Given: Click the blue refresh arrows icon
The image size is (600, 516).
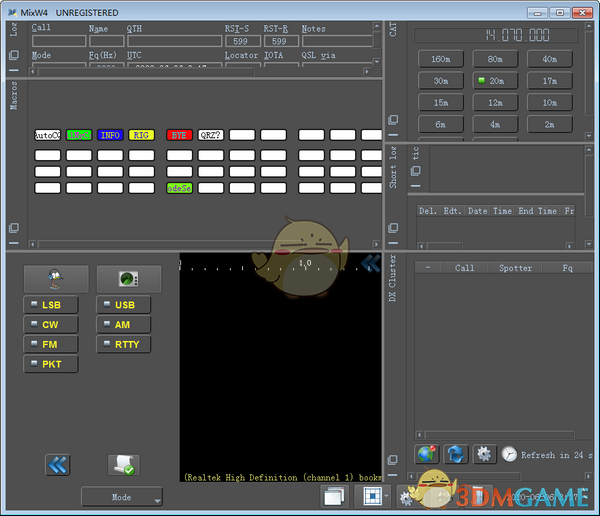Looking at the screenshot, I should point(456,453).
